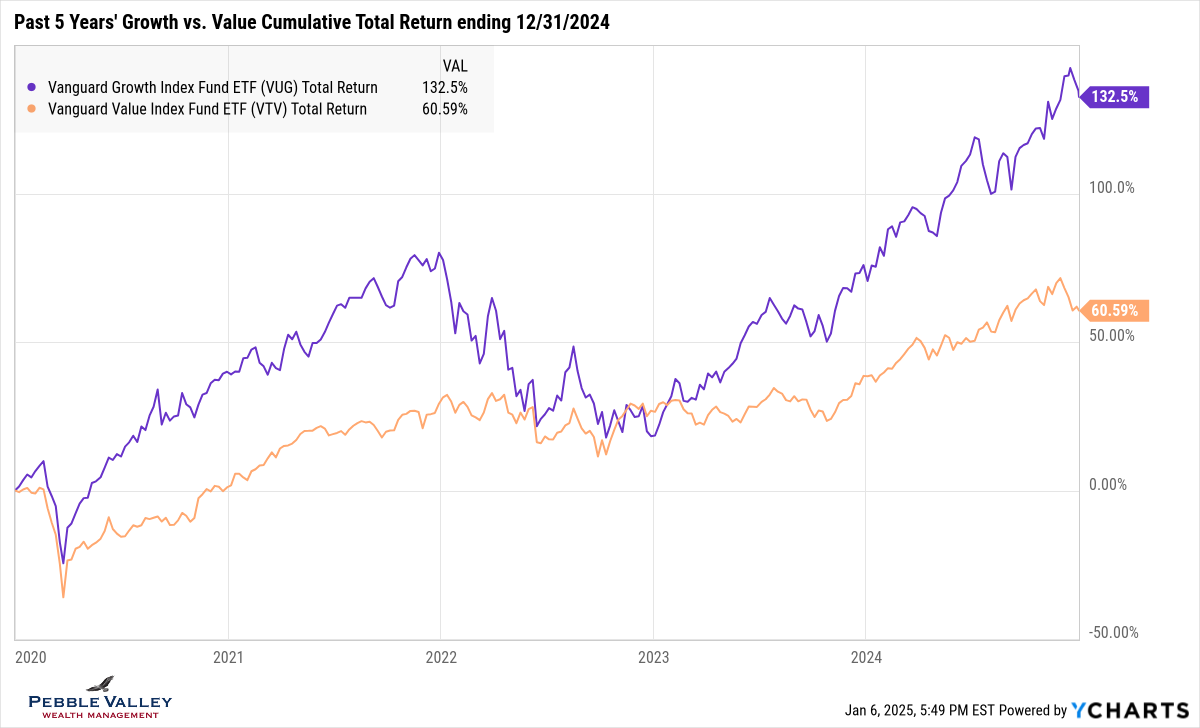This screenshot has width=1200, height=728.
Task: Click the chart title text
Action: coord(312,22)
